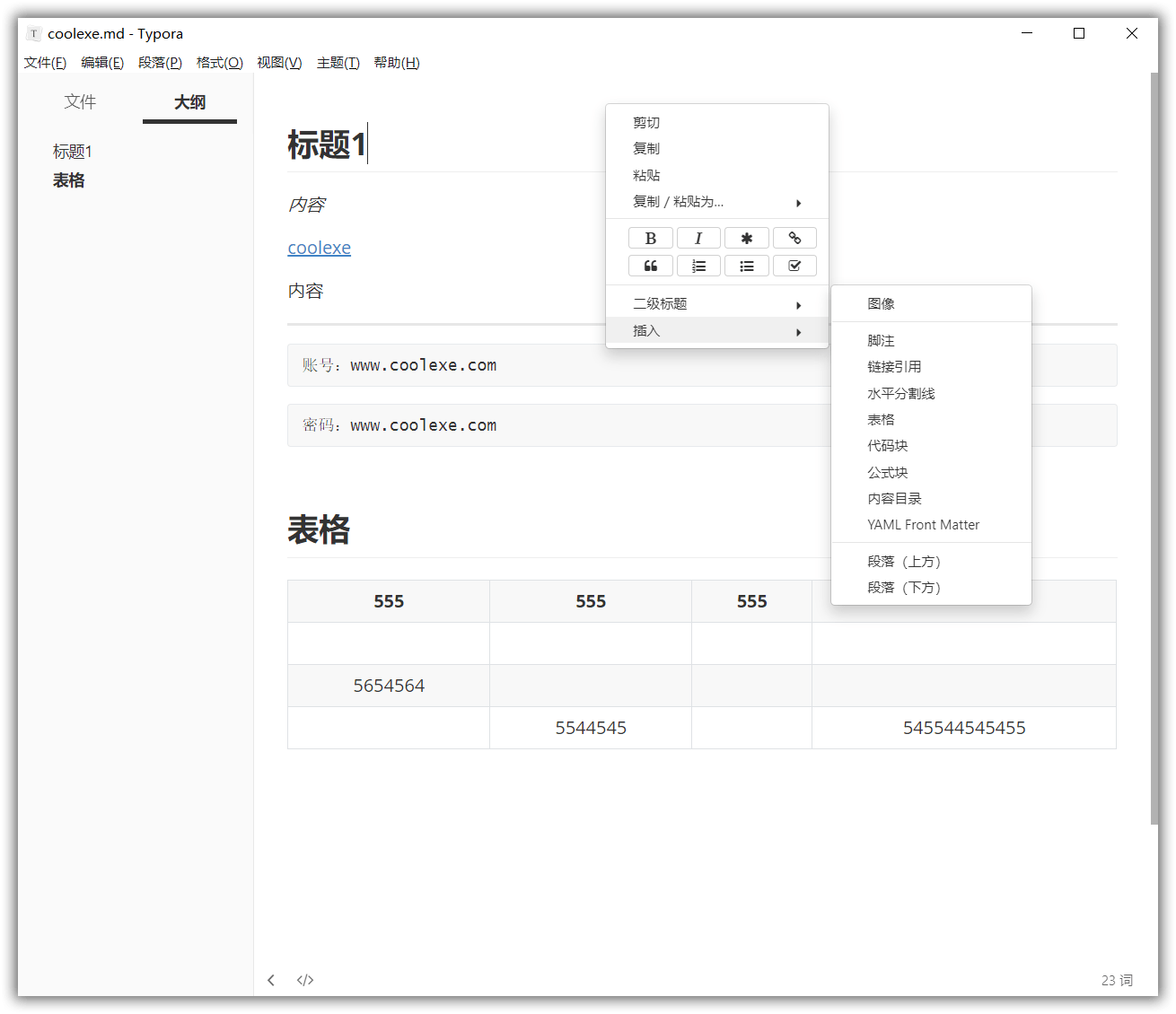Image resolution: width=1176 pixels, height=1014 pixels.
Task: Apply bold formatting from the context menu
Action: pos(650,237)
